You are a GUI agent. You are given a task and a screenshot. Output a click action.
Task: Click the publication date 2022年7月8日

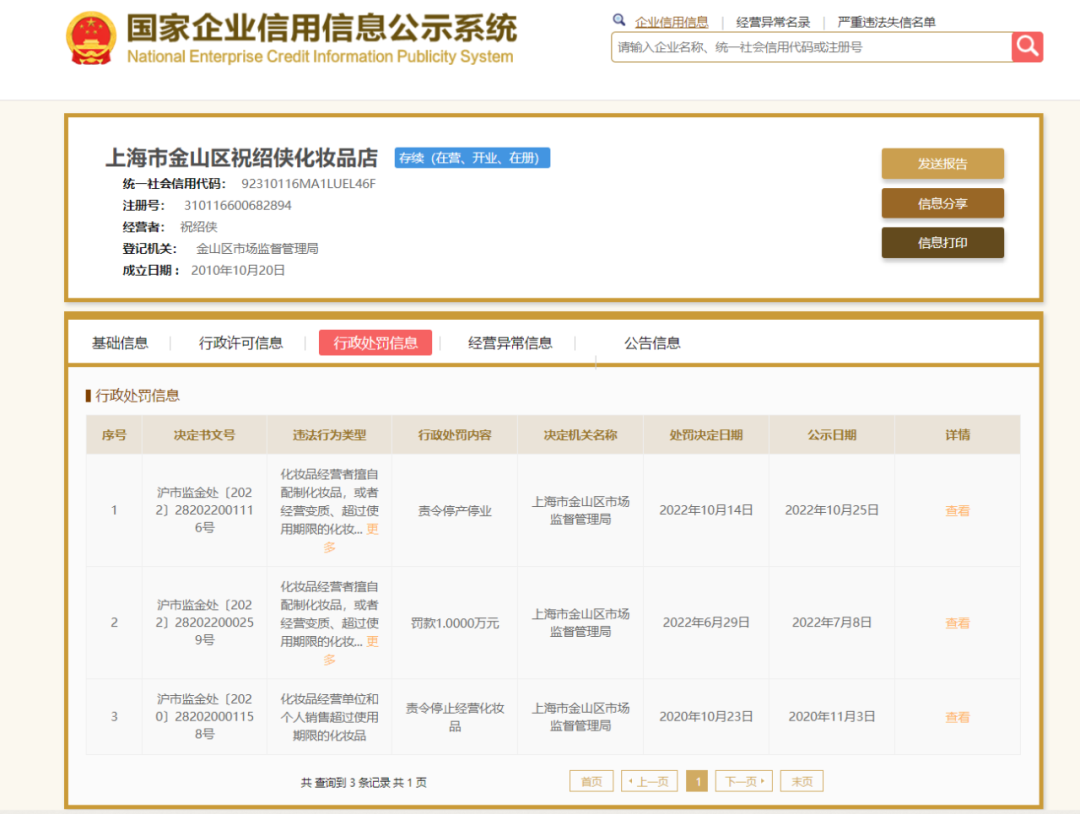click(832, 623)
